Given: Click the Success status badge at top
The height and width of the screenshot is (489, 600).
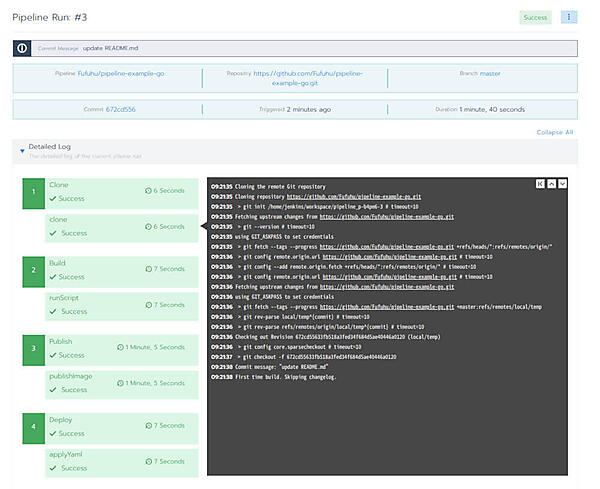Looking at the screenshot, I should coord(535,17).
